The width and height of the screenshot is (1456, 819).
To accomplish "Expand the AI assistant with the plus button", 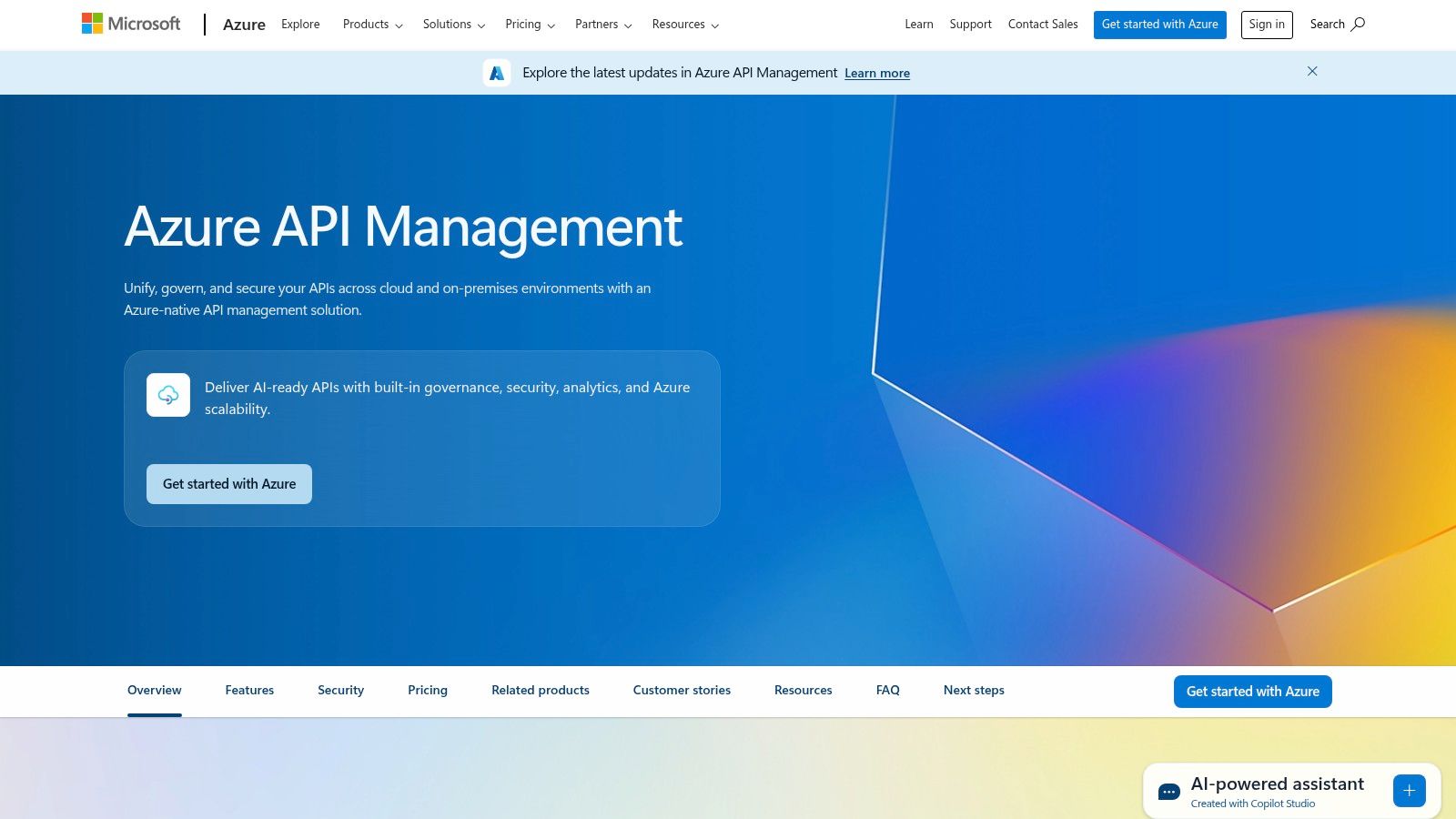I will pyautogui.click(x=1409, y=791).
